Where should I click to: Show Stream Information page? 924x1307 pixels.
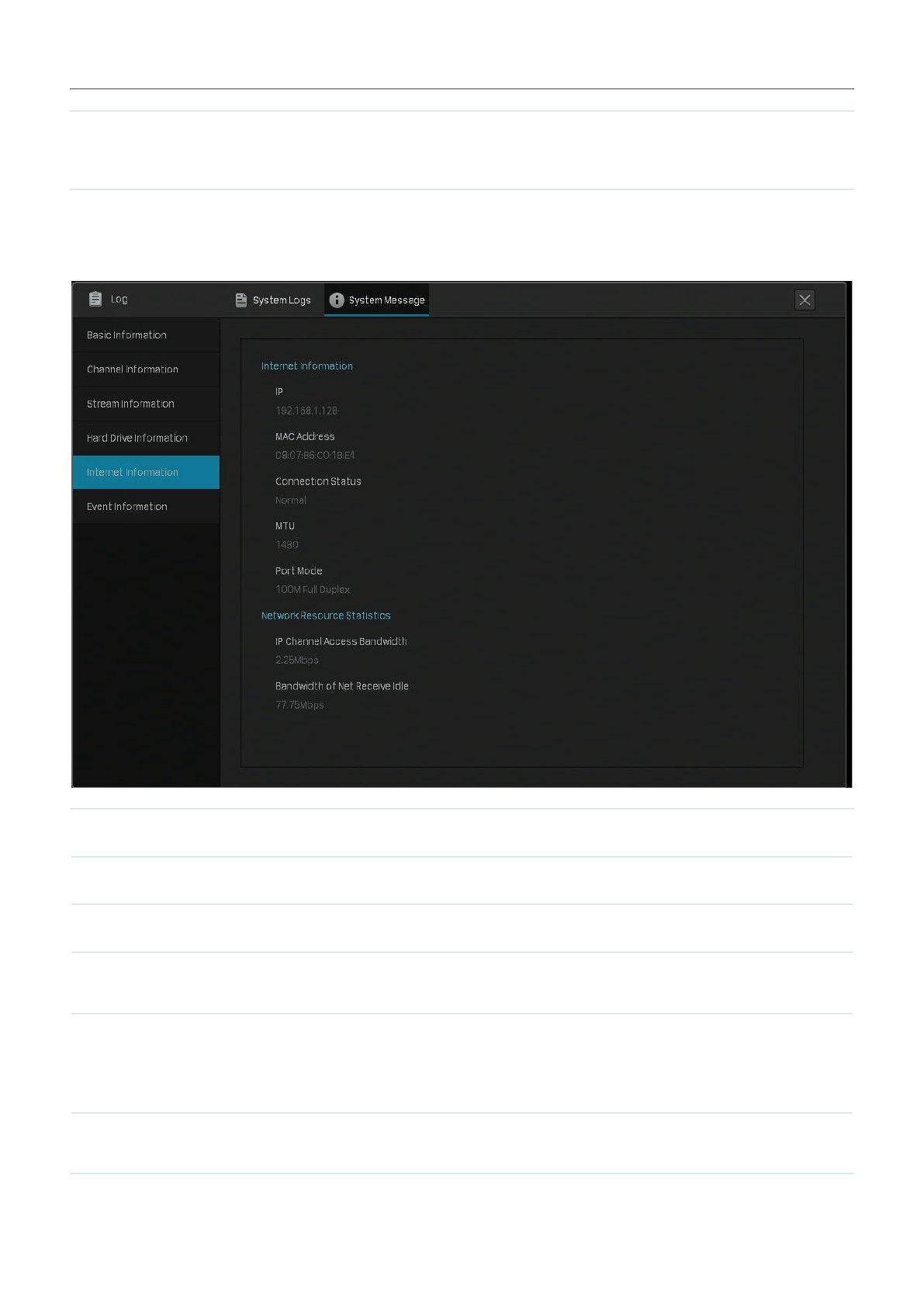(130, 404)
